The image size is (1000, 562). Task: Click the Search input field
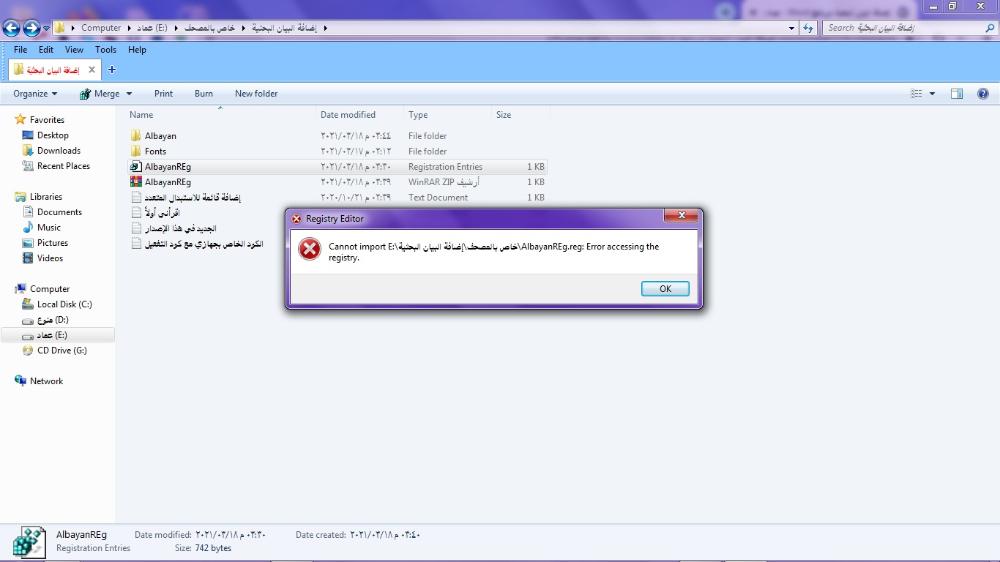pos(902,28)
